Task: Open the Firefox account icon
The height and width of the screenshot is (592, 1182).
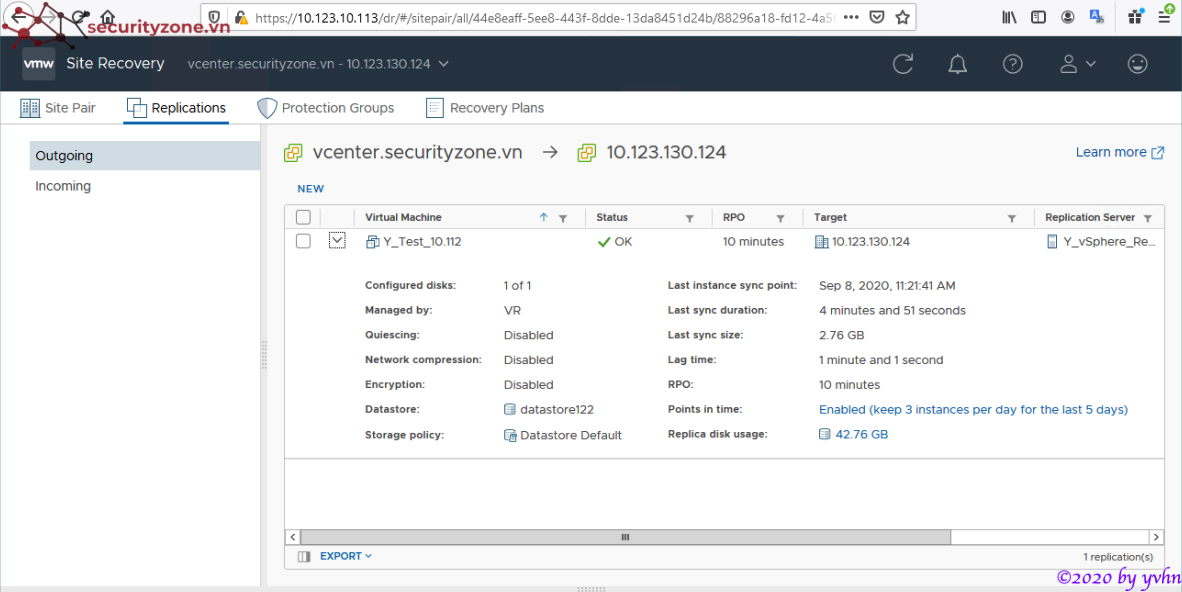Action: point(1067,17)
